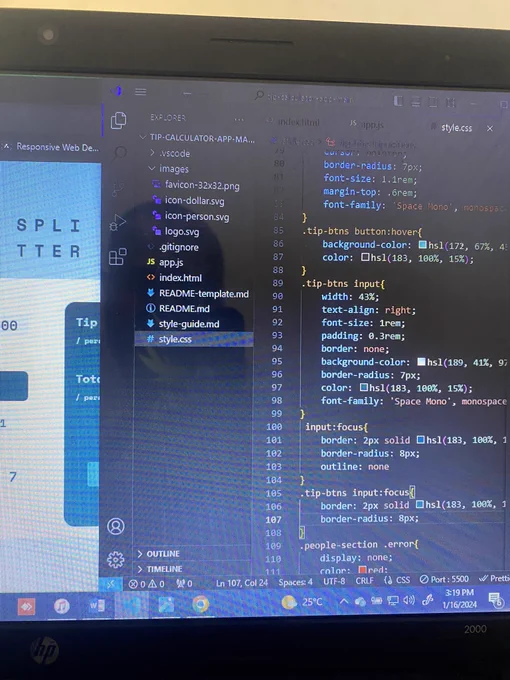
Task: Click line number 107 in the gutter
Action: (x=274, y=520)
